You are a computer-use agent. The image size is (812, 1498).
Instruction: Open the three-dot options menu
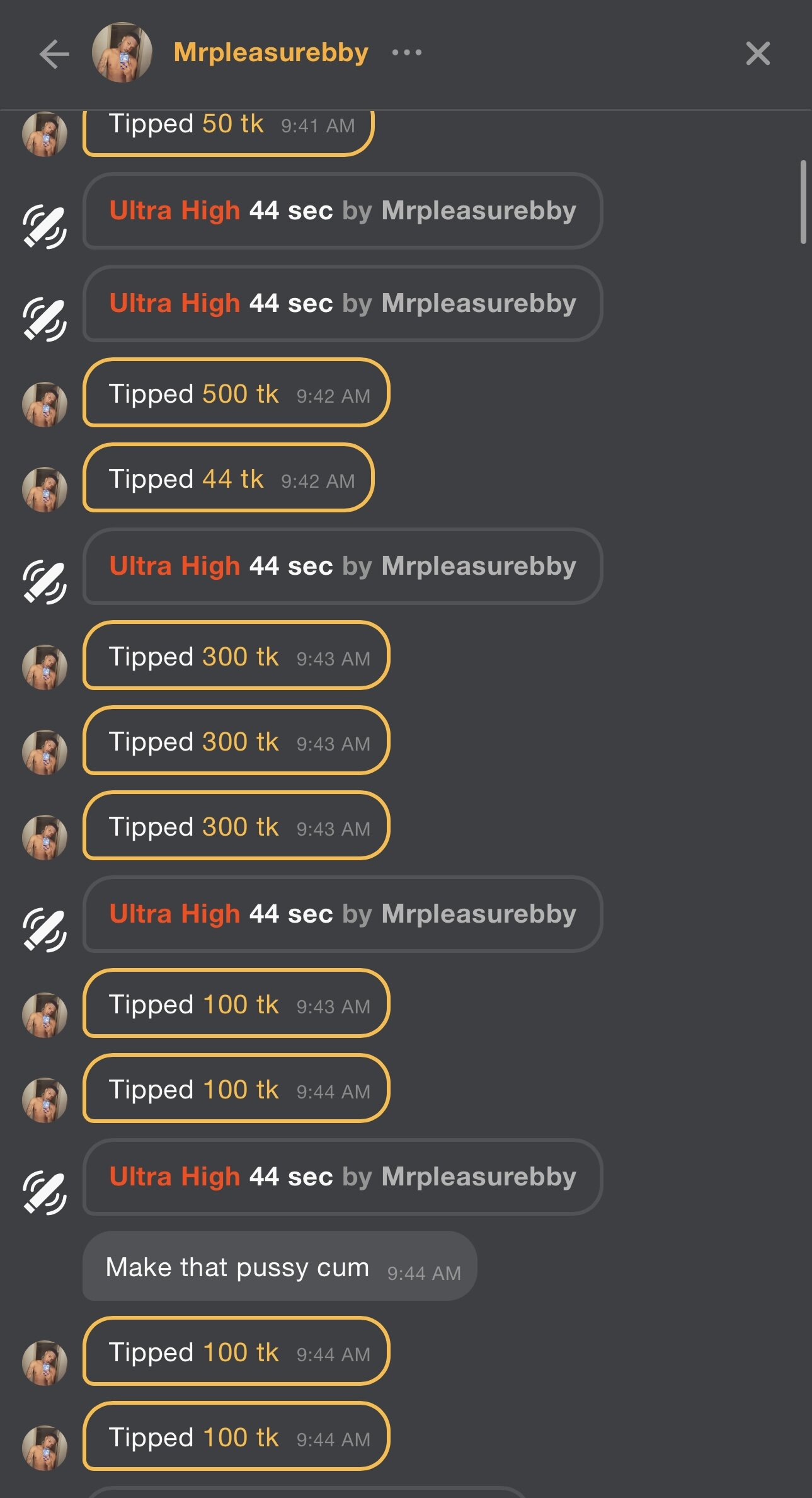tap(407, 52)
